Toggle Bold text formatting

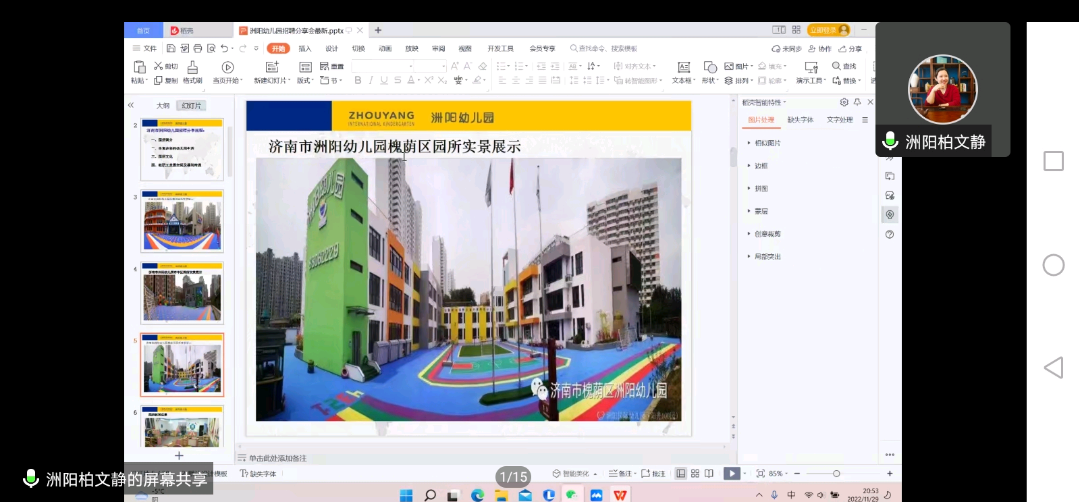[356, 81]
